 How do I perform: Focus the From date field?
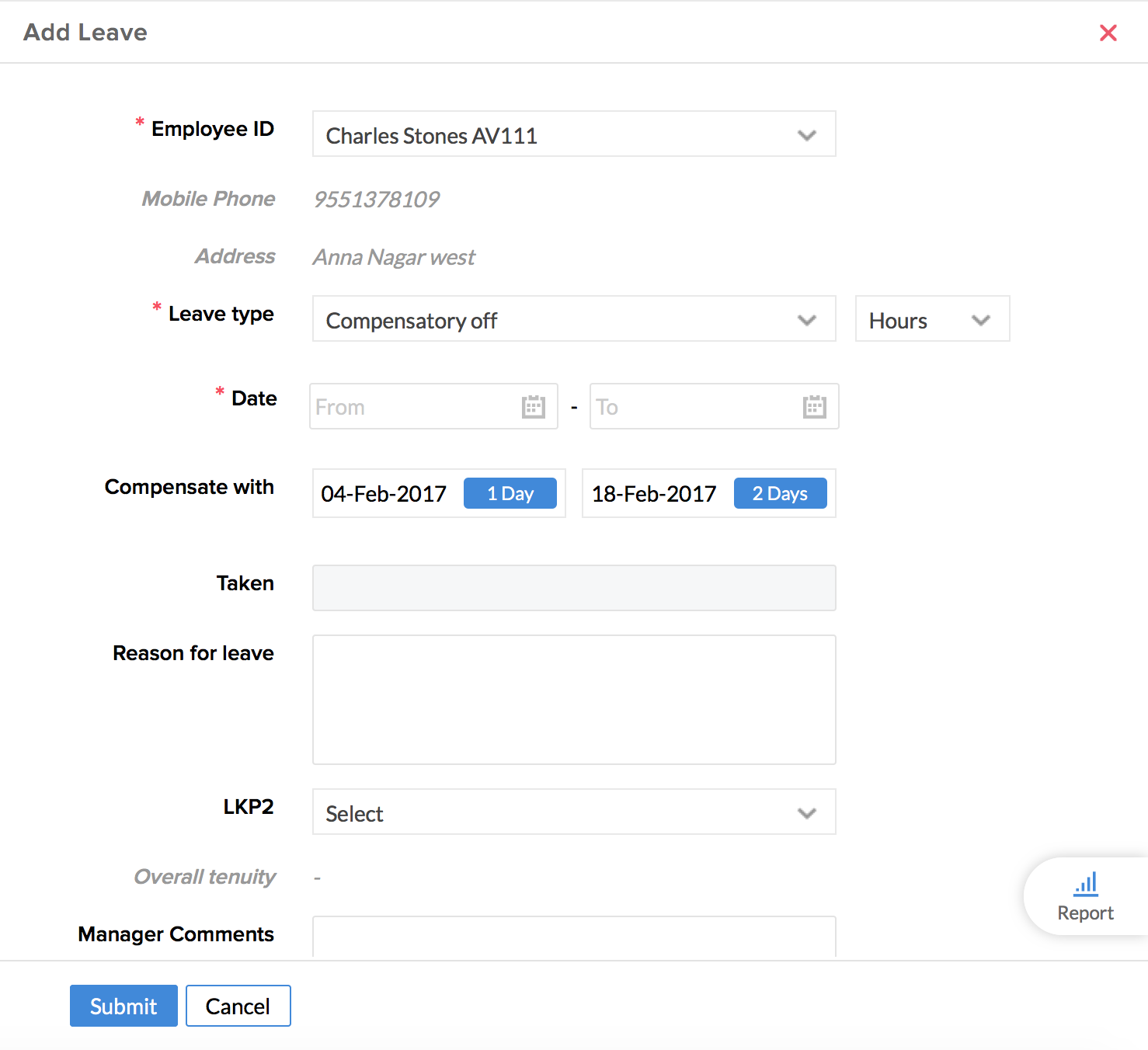[412, 407]
